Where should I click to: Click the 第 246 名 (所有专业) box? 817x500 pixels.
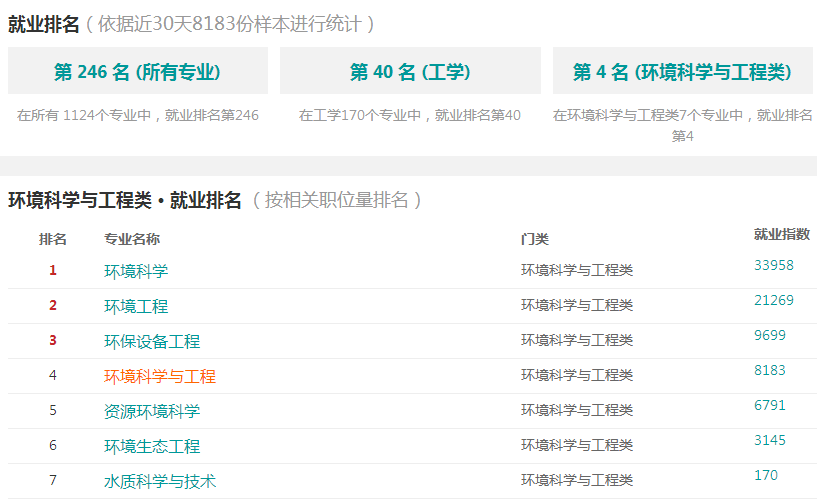138,71
